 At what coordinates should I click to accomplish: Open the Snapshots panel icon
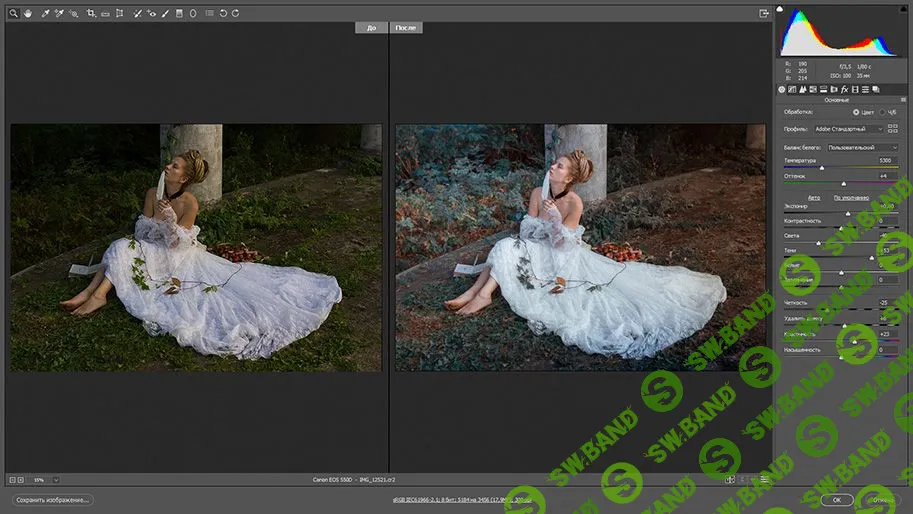coord(876,89)
